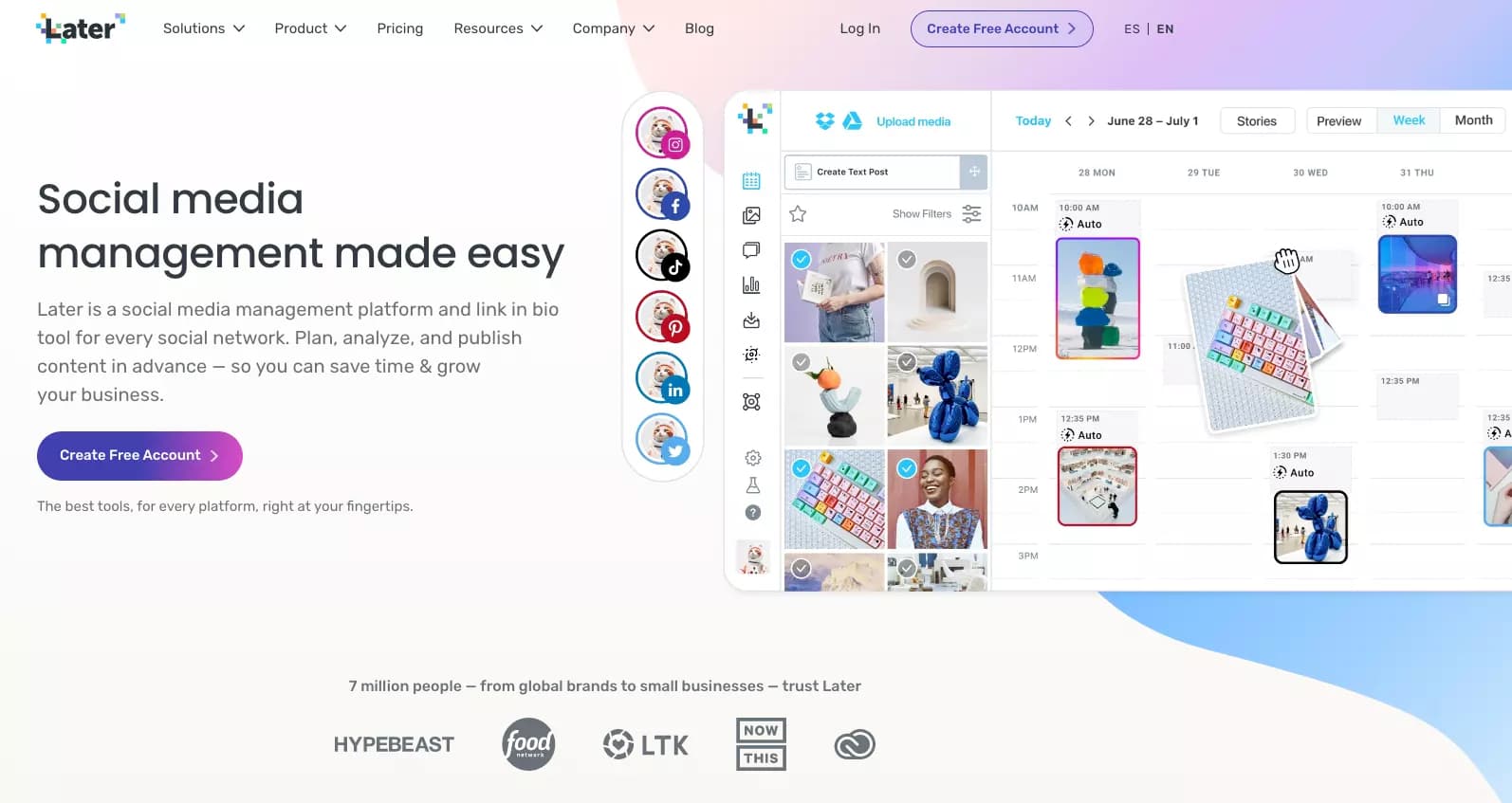This screenshot has height=803, width=1512.
Task: Open the calendar icon in app sidebar
Action: (751, 181)
